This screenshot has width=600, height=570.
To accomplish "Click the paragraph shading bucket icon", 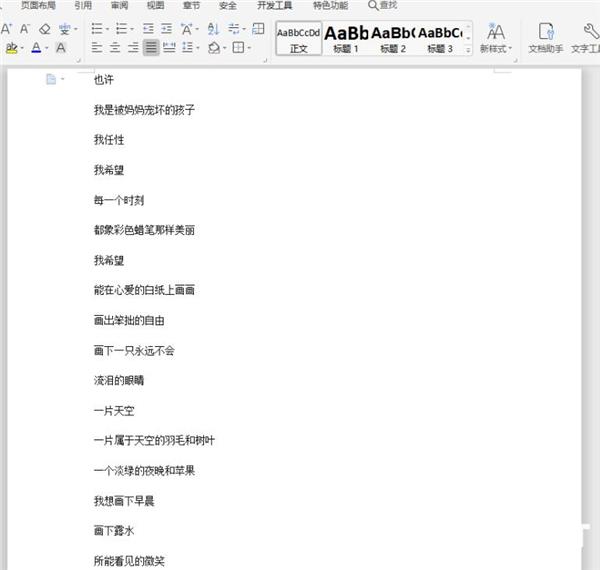I will [x=214, y=48].
